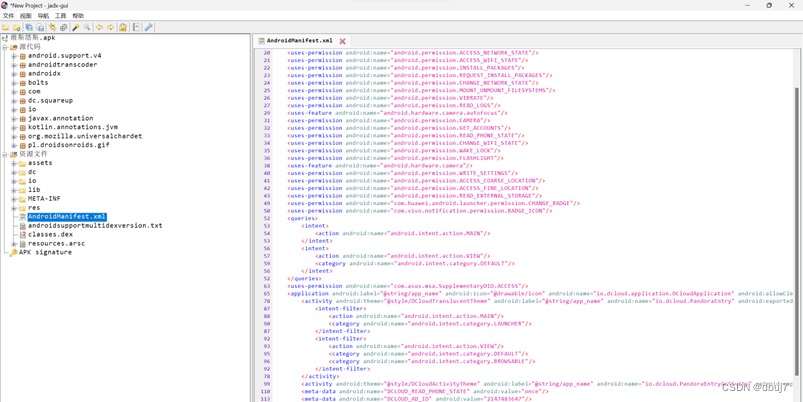
Task: Close the AndroidManifest.xml tab via red X
Action: pos(342,41)
